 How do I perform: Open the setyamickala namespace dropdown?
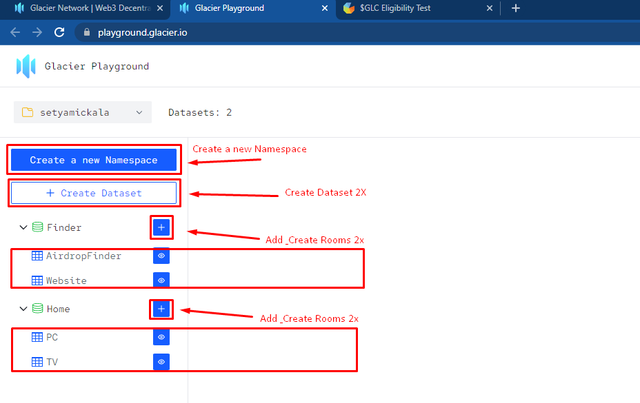click(82, 112)
